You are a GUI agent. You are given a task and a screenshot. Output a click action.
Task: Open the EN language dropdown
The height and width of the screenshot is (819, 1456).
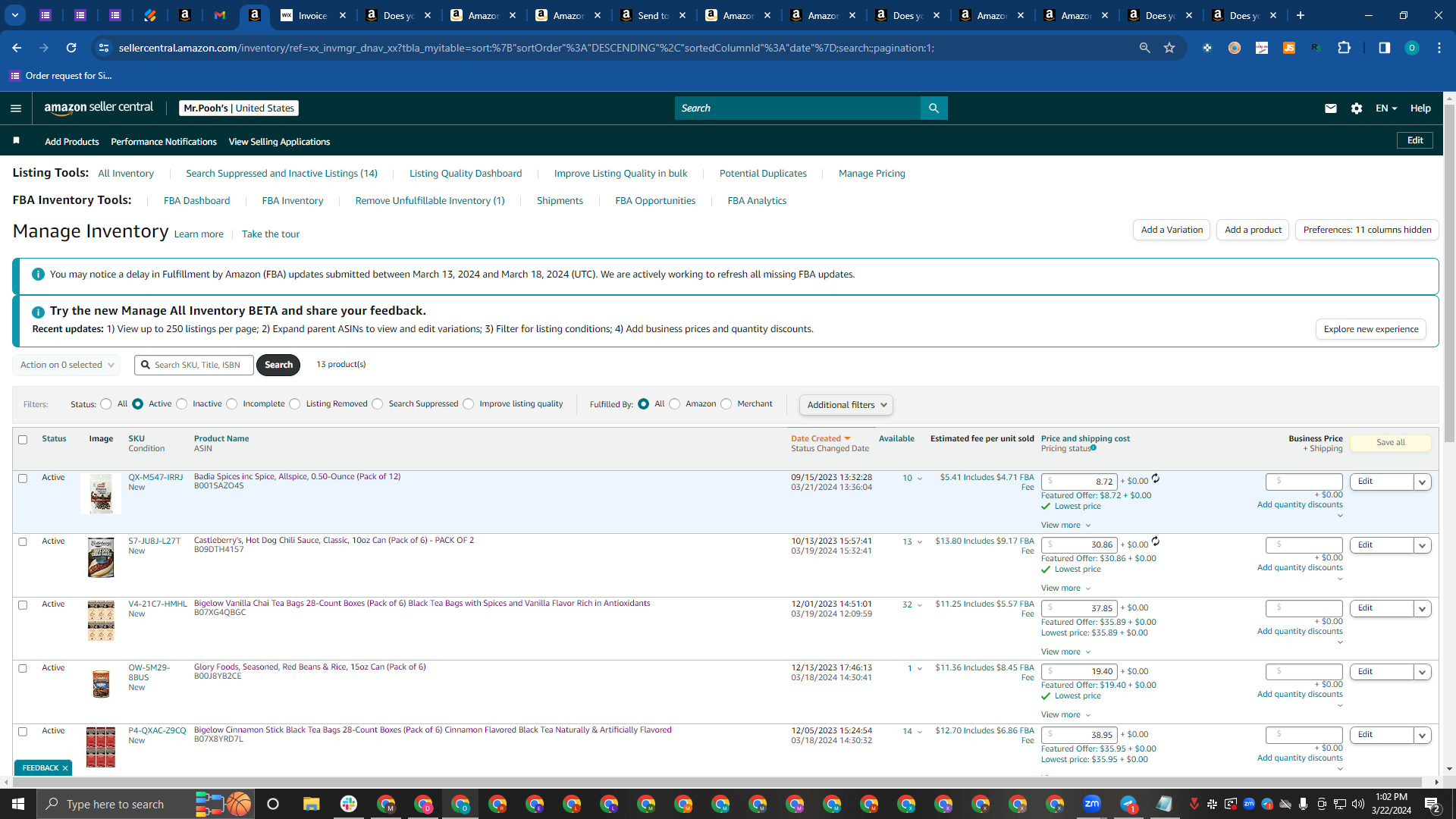click(x=1386, y=108)
